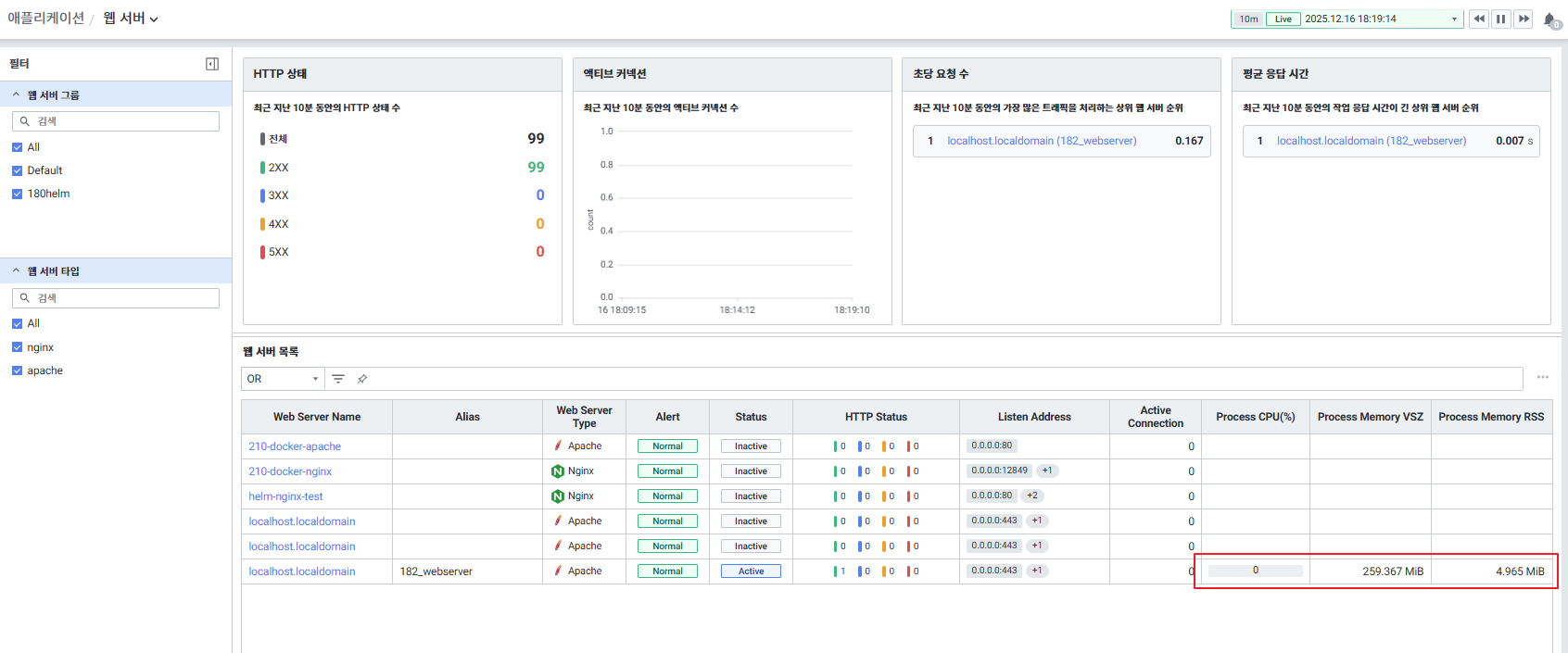Viewport: 1568px width, 653px height.
Task: Sort by Web Server Name column header
Action: coord(317,417)
